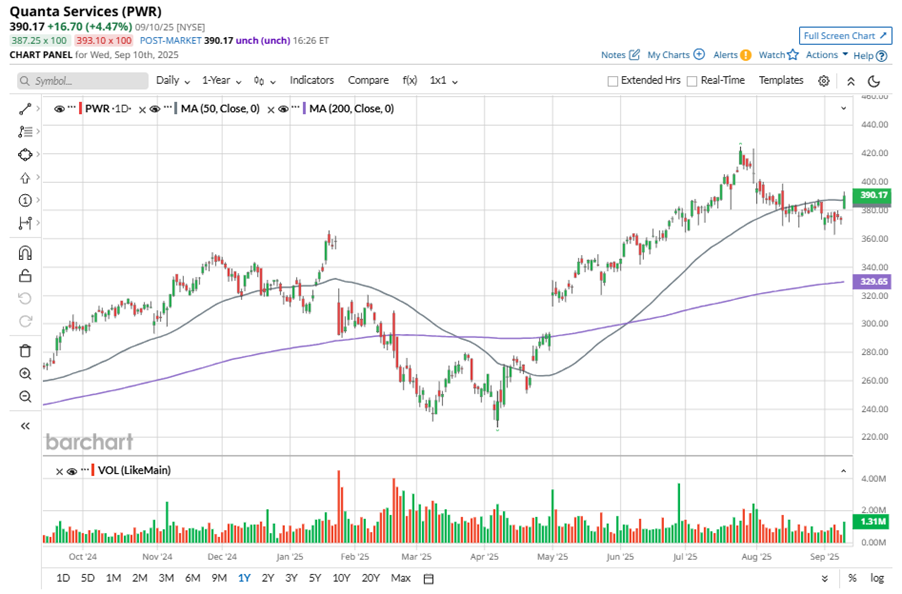Open the Indicators dialog
The image size is (902, 594).
(312, 81)
